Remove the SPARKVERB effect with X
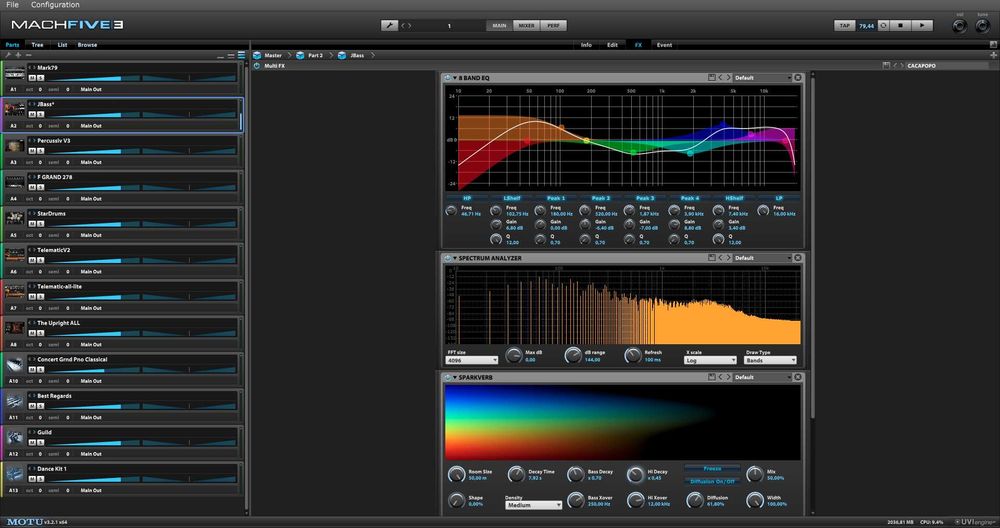The width and height of the screenshot is (1000, 528). pos(797,378)
